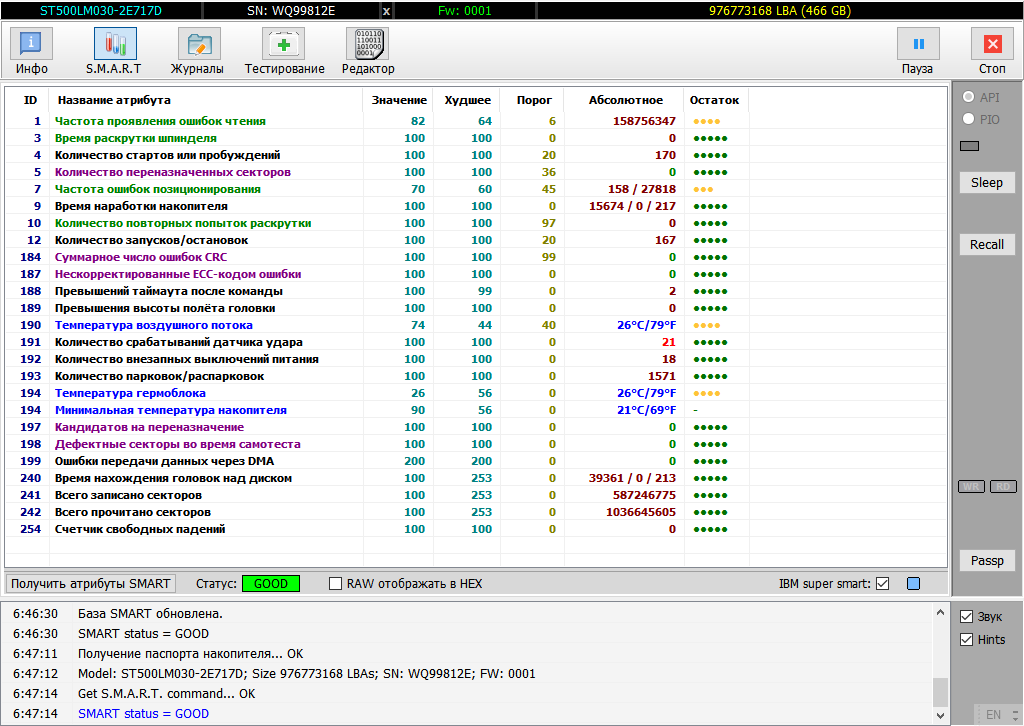Screen dimensions: 1024x726
Task: Toggle the IBM super smart checkbox
Action: [882, 584]
